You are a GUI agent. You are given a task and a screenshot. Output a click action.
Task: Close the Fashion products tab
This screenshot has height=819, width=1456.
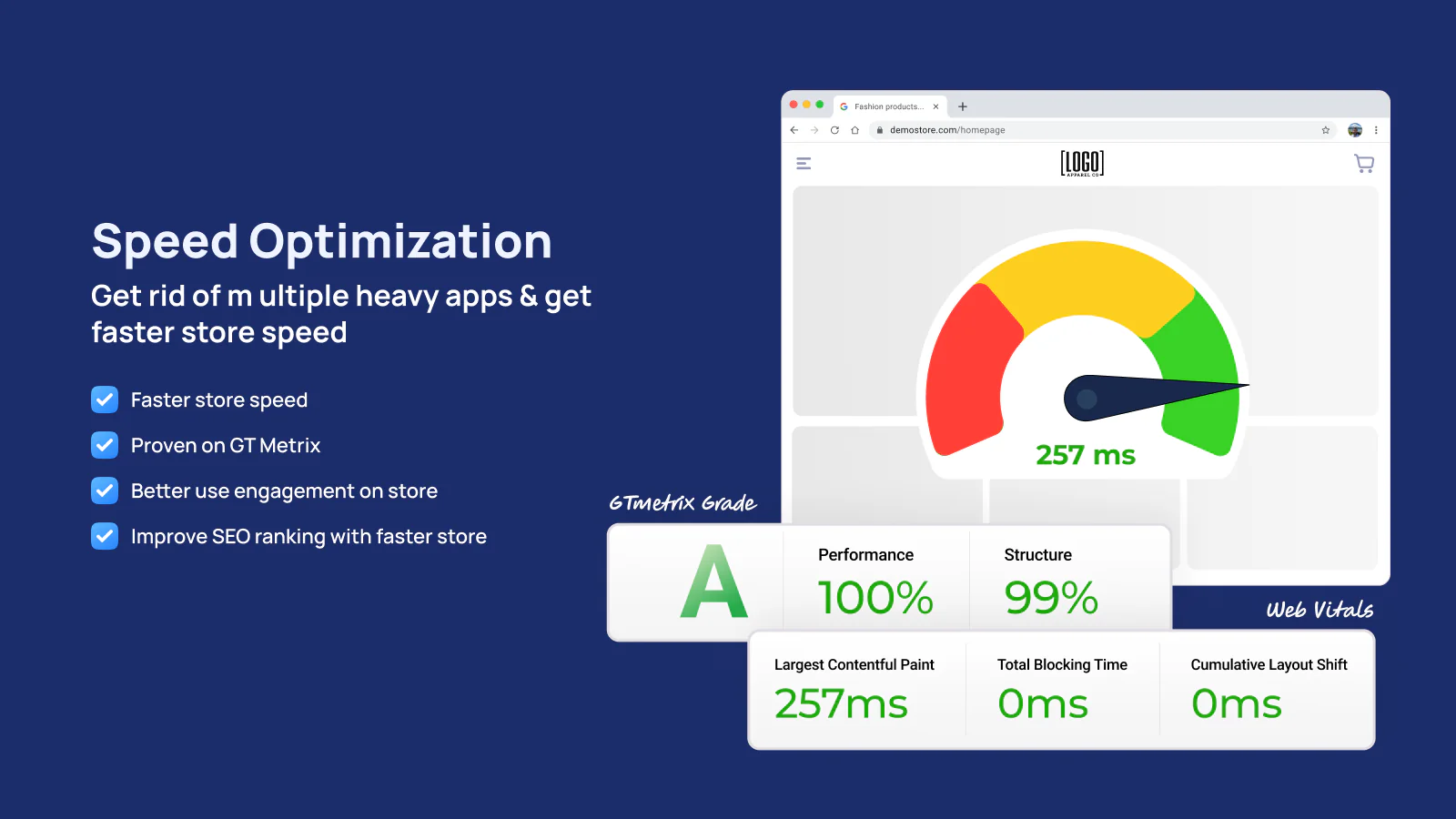tap(935, 106)
